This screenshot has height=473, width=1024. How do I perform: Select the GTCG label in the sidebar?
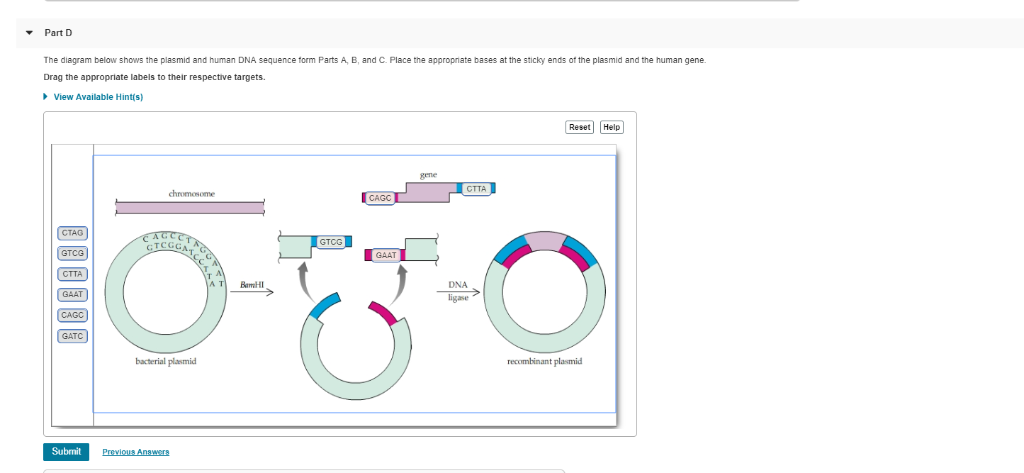[x=72, y=253]
